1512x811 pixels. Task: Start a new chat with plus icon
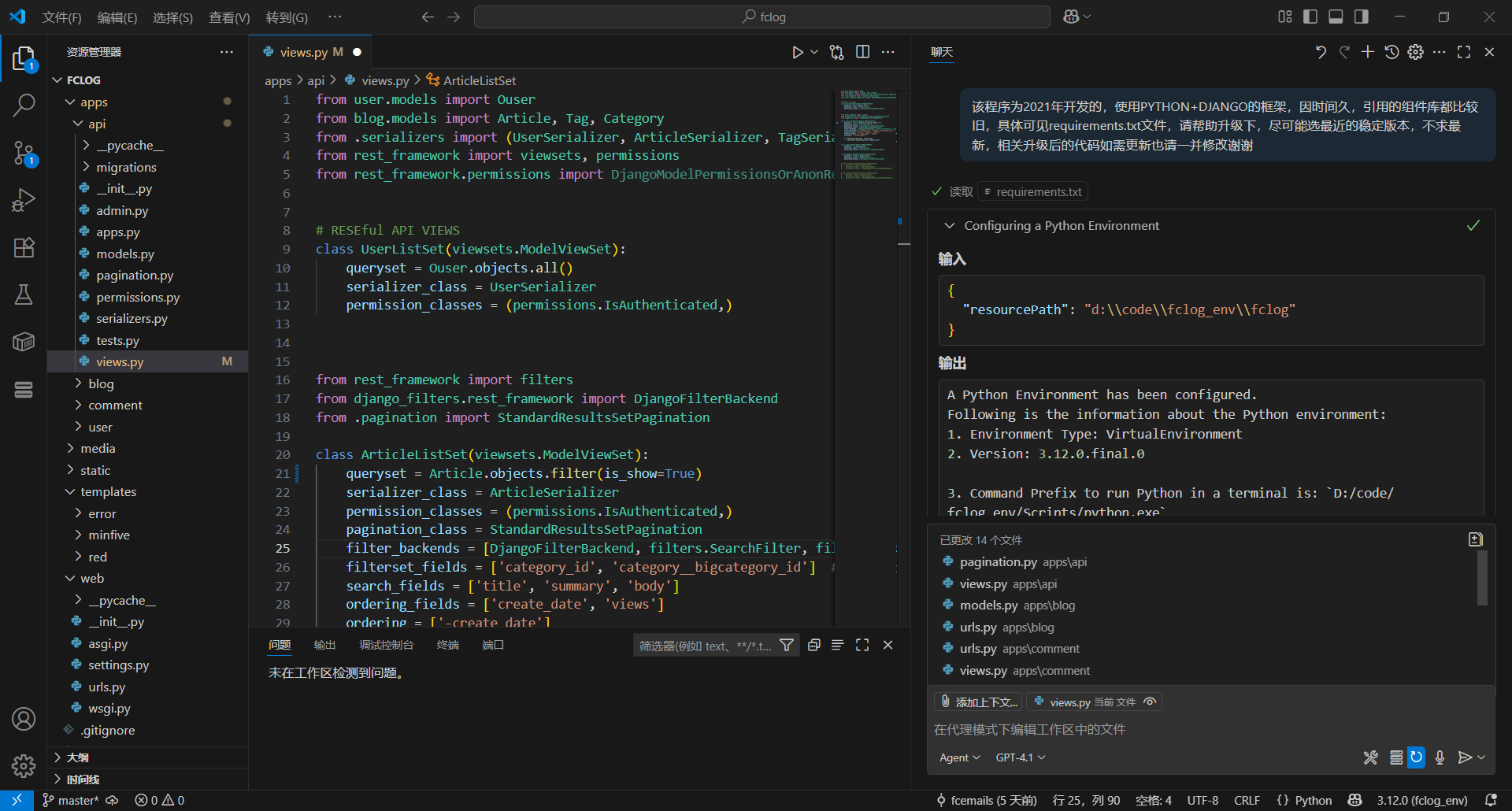point(1368,52)
